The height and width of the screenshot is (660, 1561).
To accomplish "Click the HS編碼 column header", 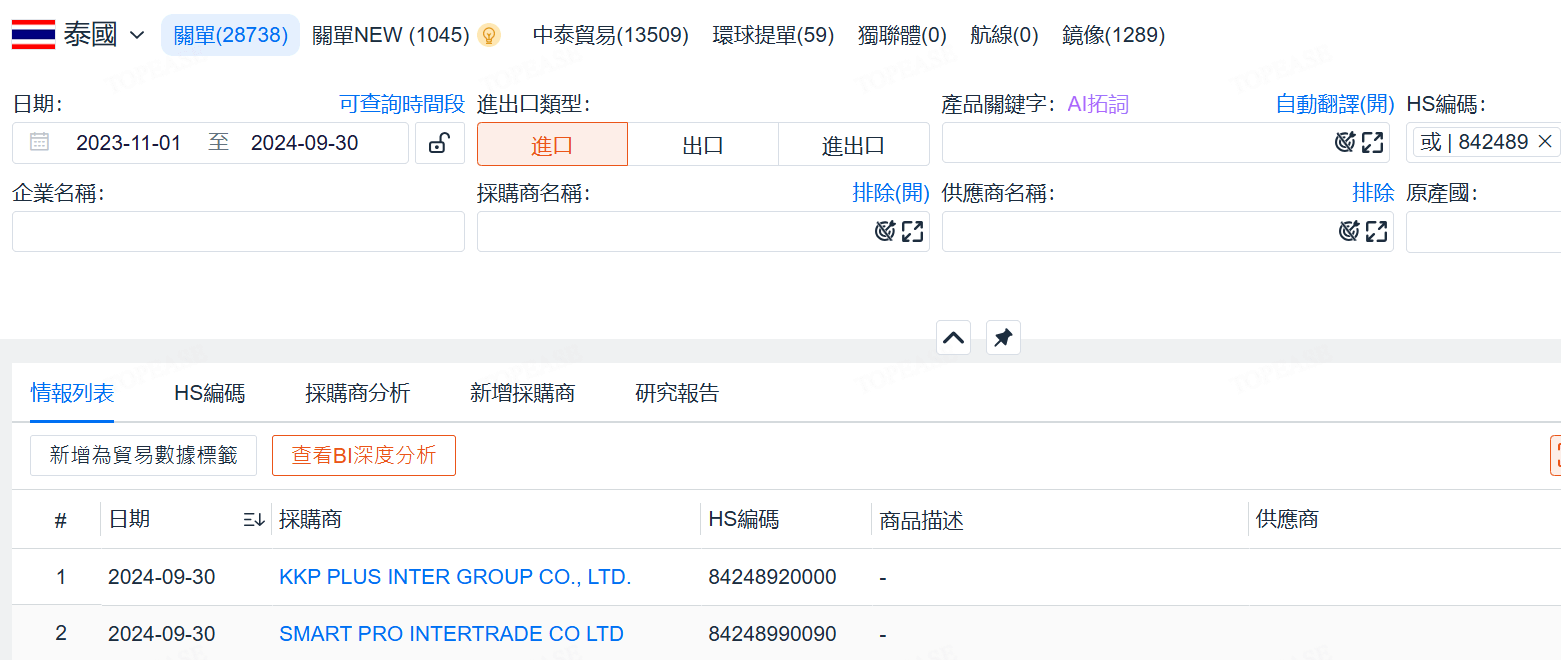I will tap(744, 519).
